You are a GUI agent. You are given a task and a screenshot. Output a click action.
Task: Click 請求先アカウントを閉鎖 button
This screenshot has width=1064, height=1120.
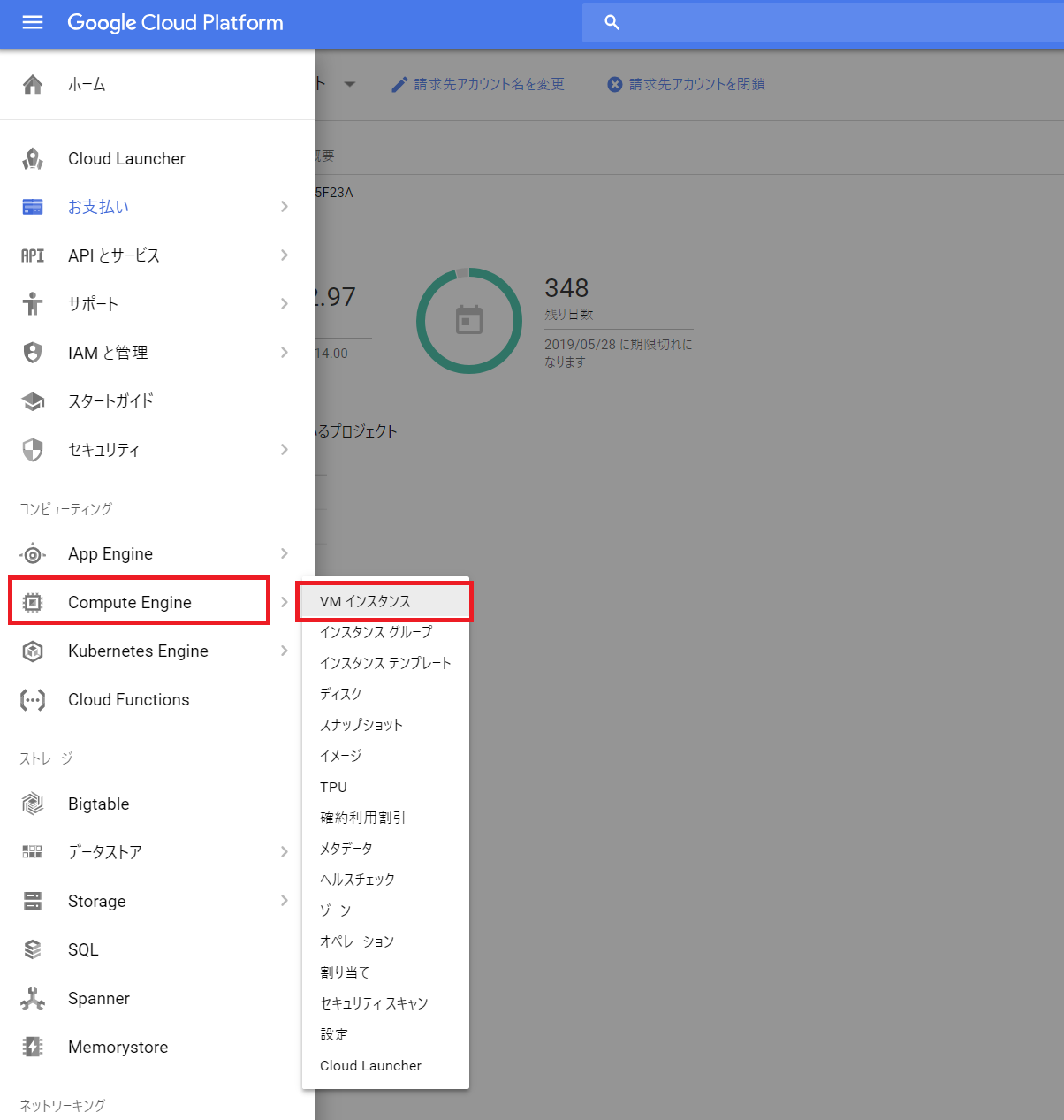pos(686,85)
